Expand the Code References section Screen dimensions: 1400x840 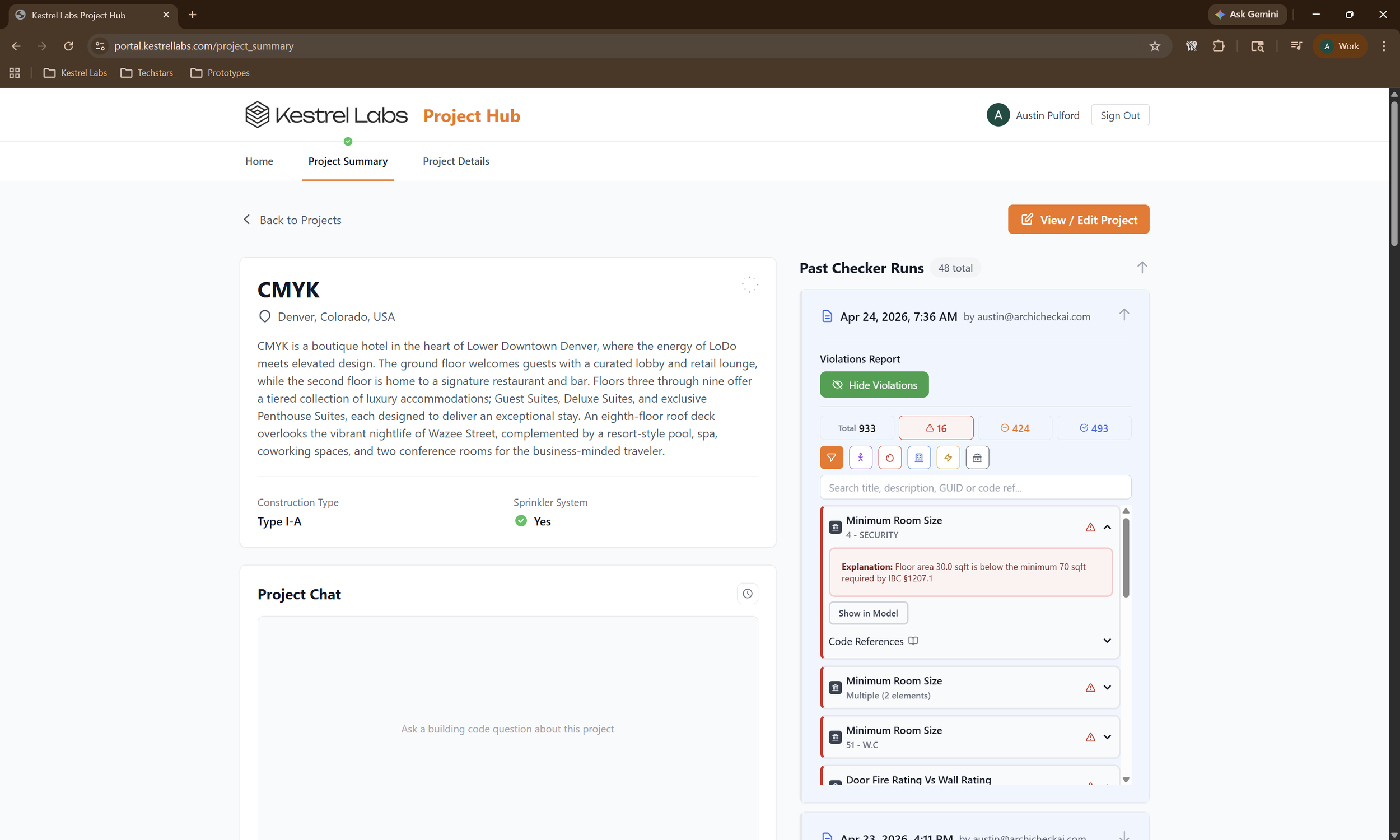pos(1108,641)
